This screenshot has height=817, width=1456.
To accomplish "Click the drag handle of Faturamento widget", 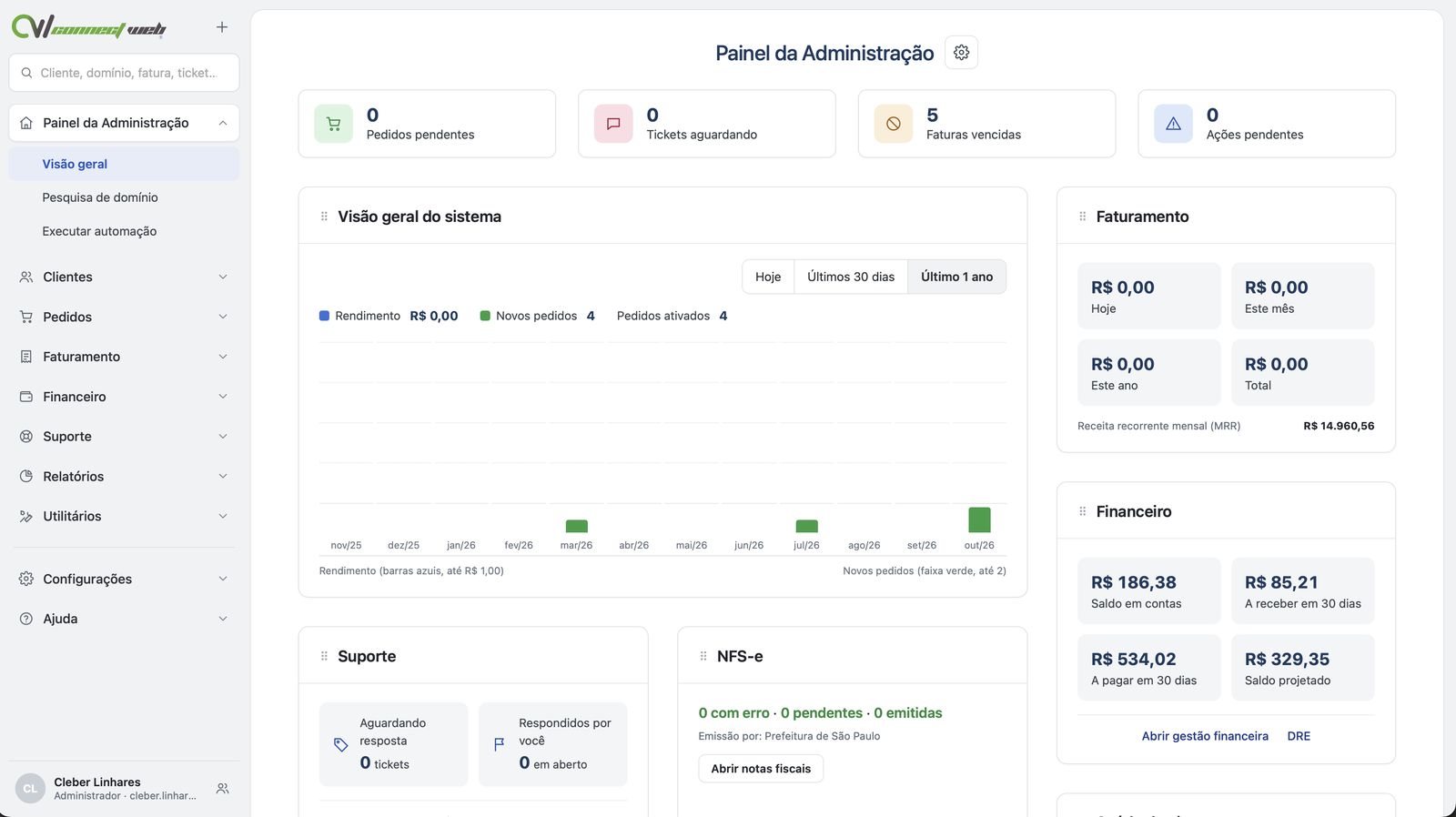I will coord(1082,217).
